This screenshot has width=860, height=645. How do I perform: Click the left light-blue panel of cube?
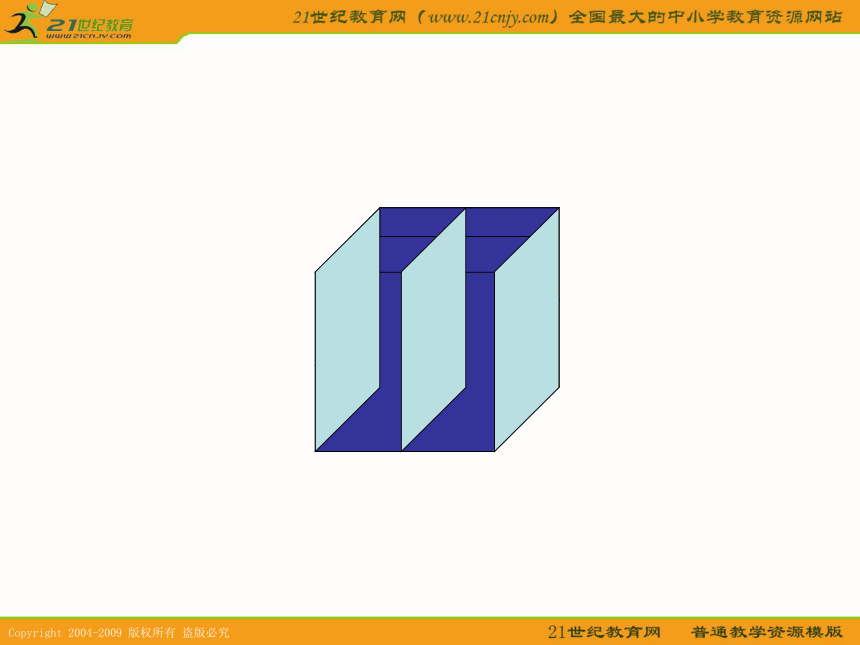click(x=347, y=329)
